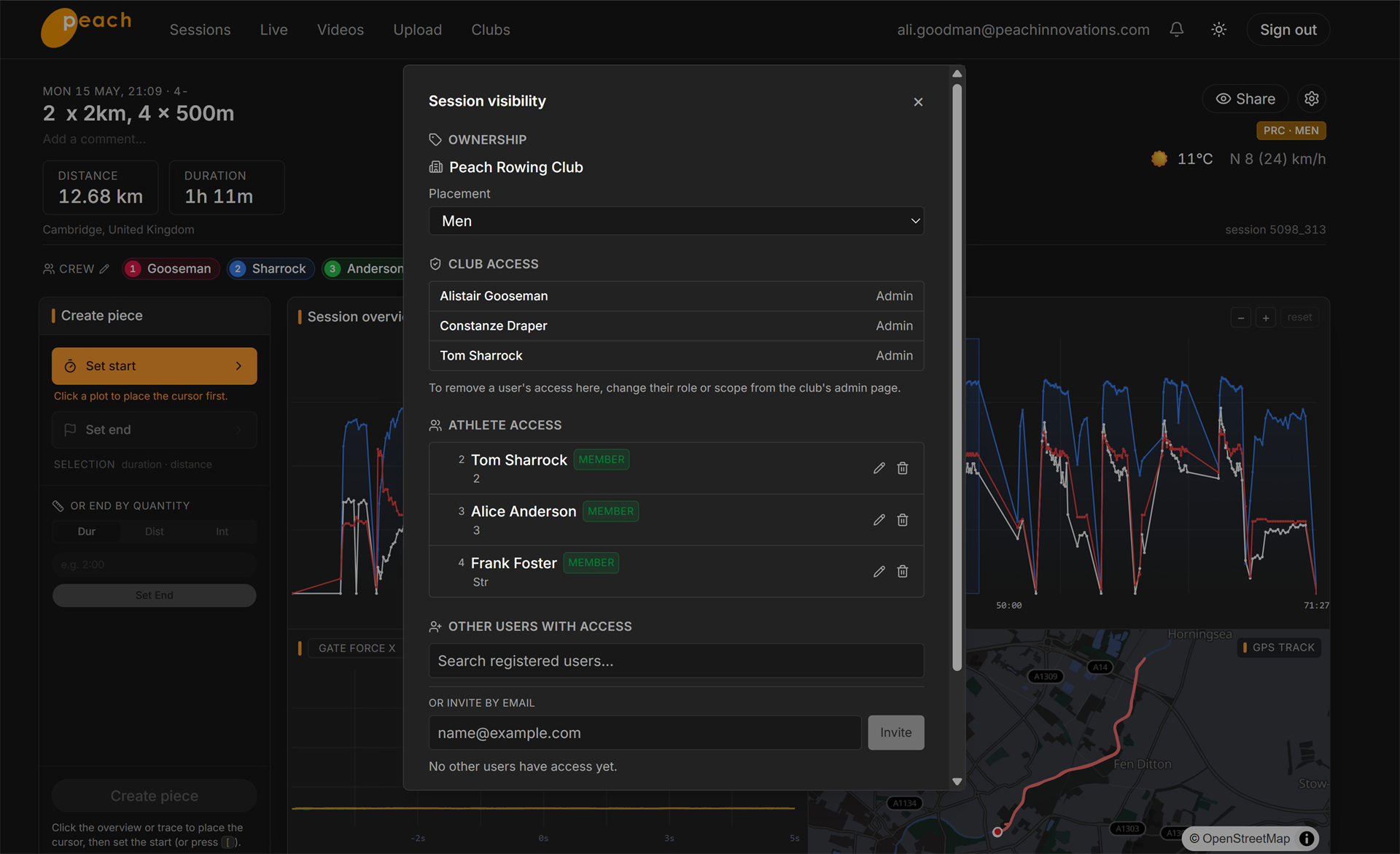Open the OpenStreetMap attribution link
This screenshot has width=1400, height=854.
[x=1245, y=839]
